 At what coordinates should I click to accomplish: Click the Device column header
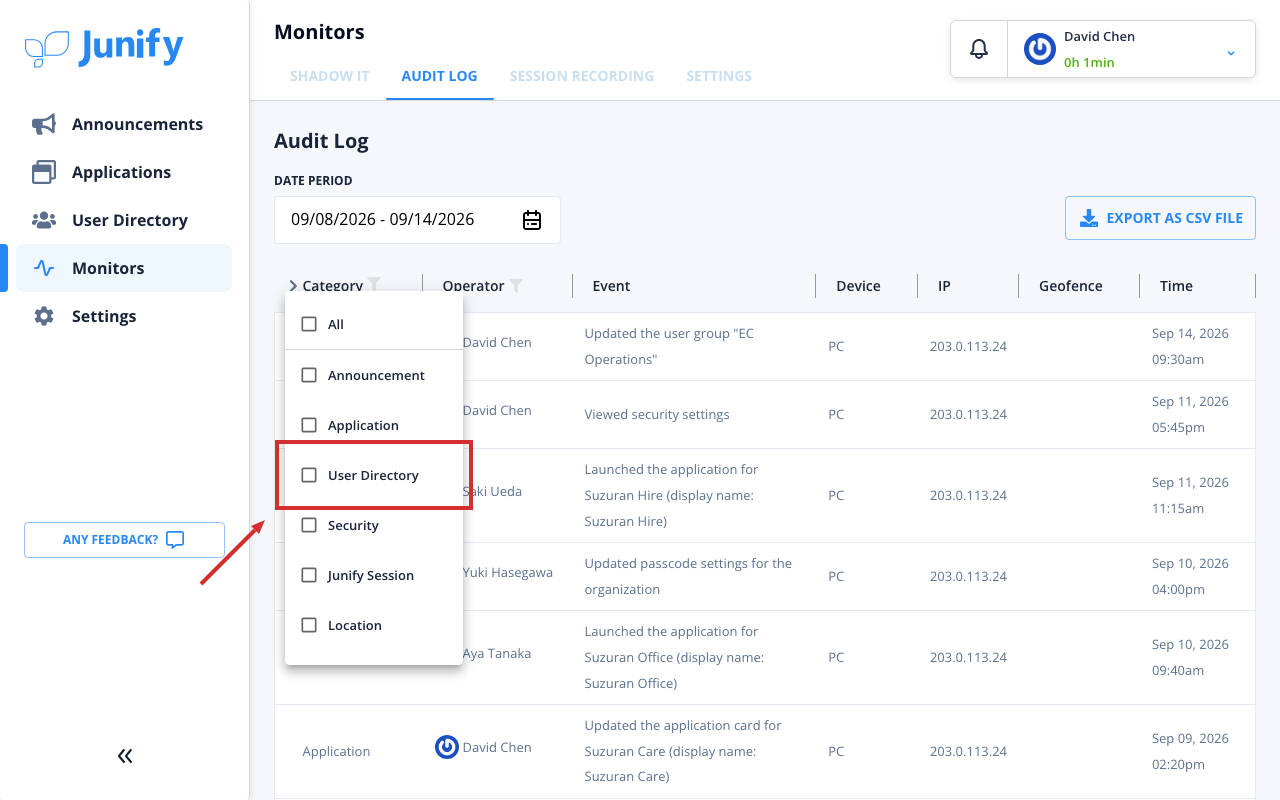click(858, 286)
